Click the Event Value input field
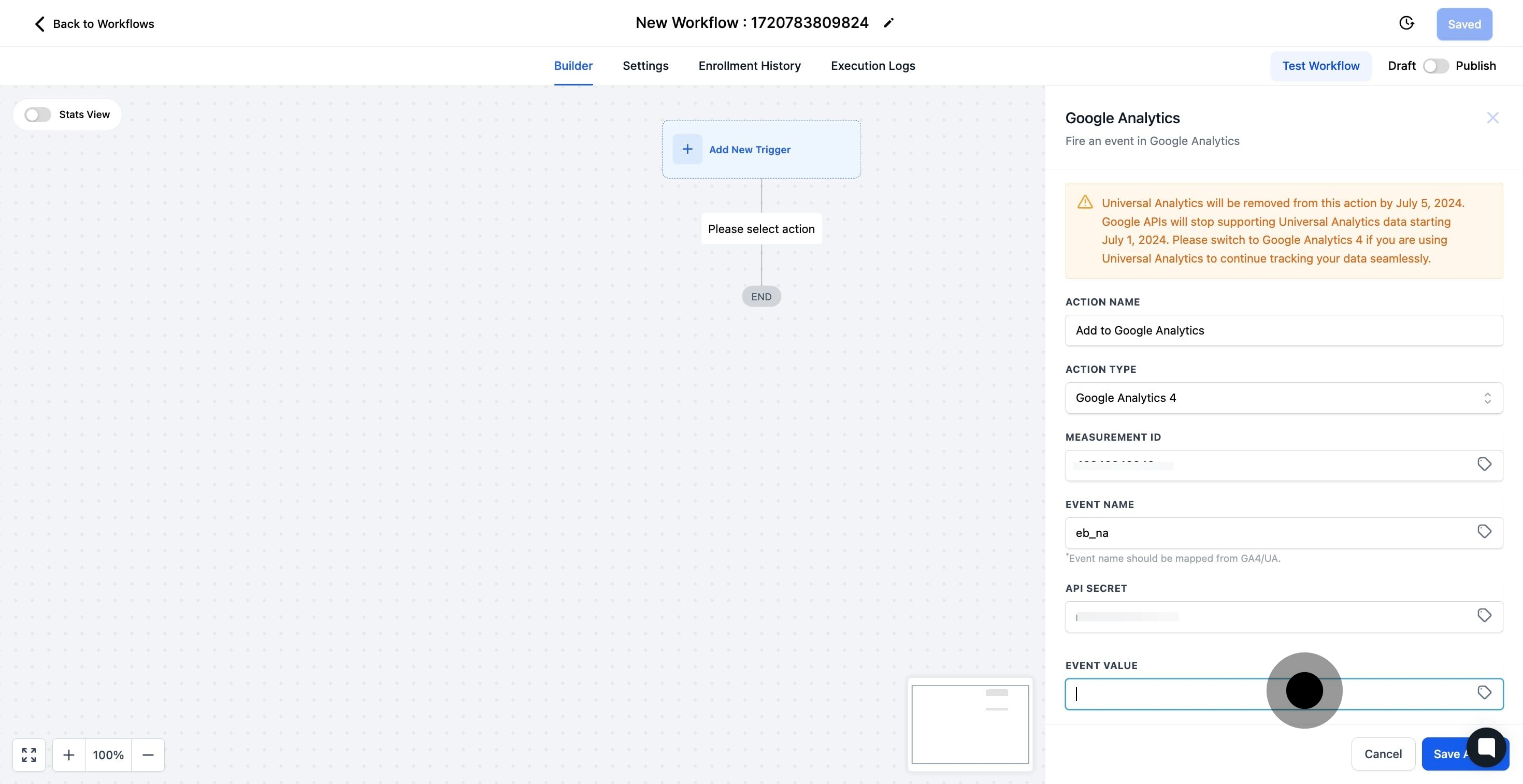 coord(1284,693)
